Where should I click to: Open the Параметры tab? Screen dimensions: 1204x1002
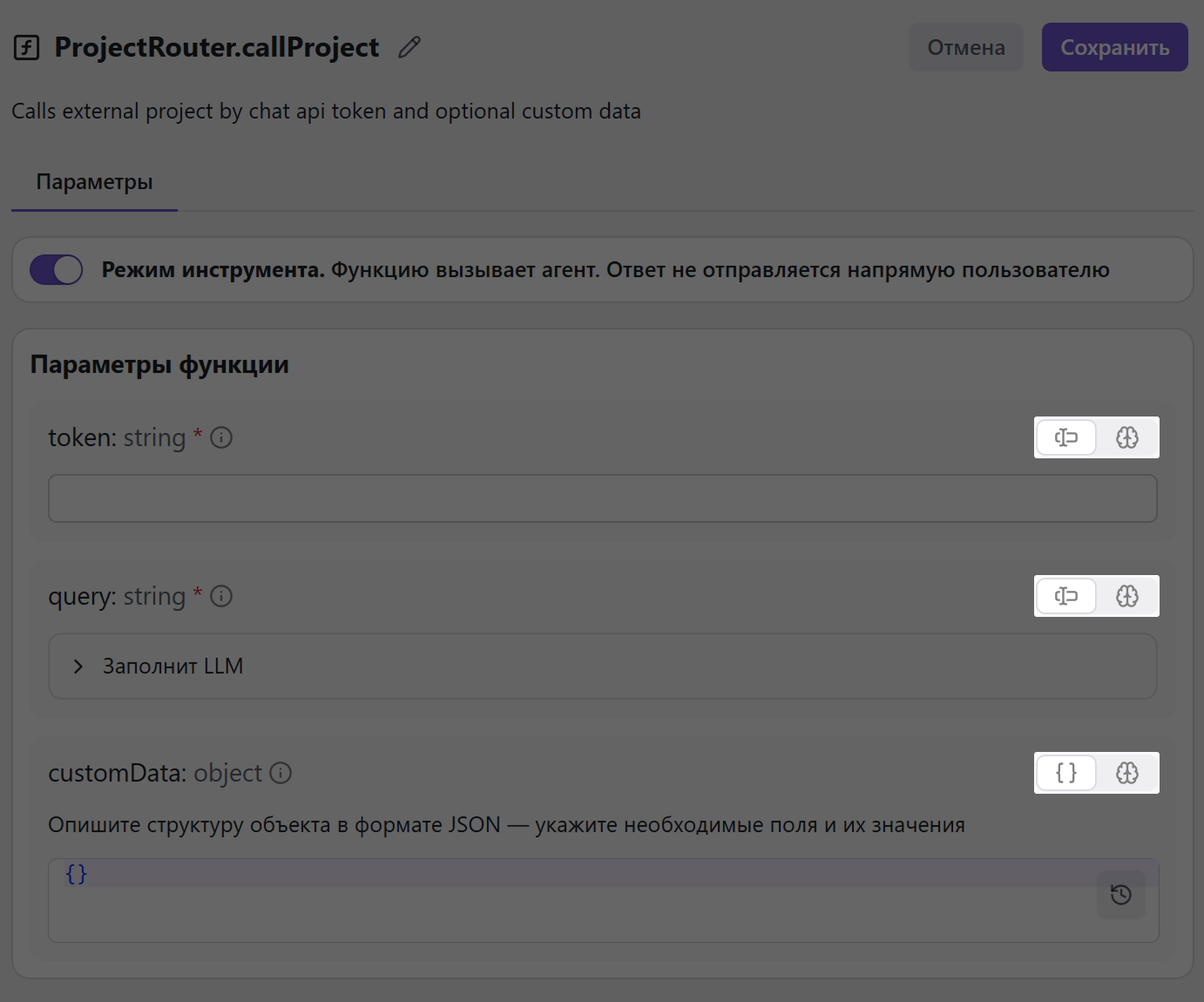[94, 182]
